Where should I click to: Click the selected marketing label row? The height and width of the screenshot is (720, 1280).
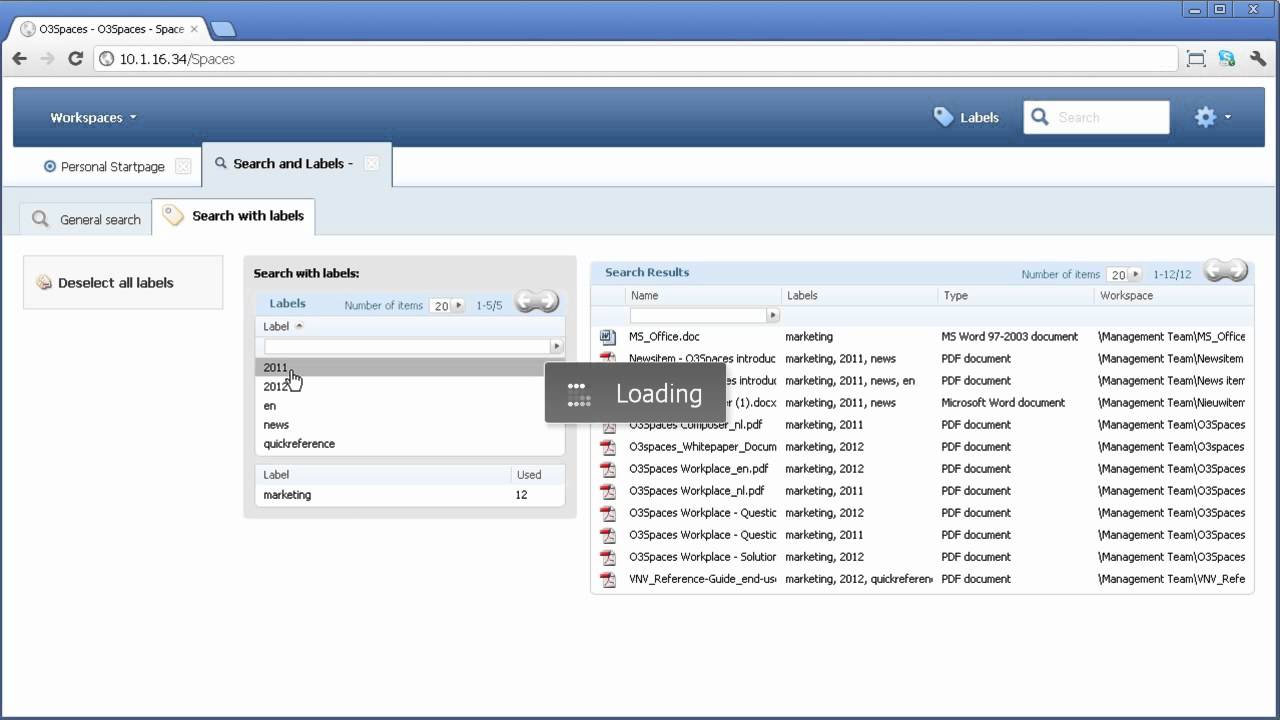(x=410, y=495)
